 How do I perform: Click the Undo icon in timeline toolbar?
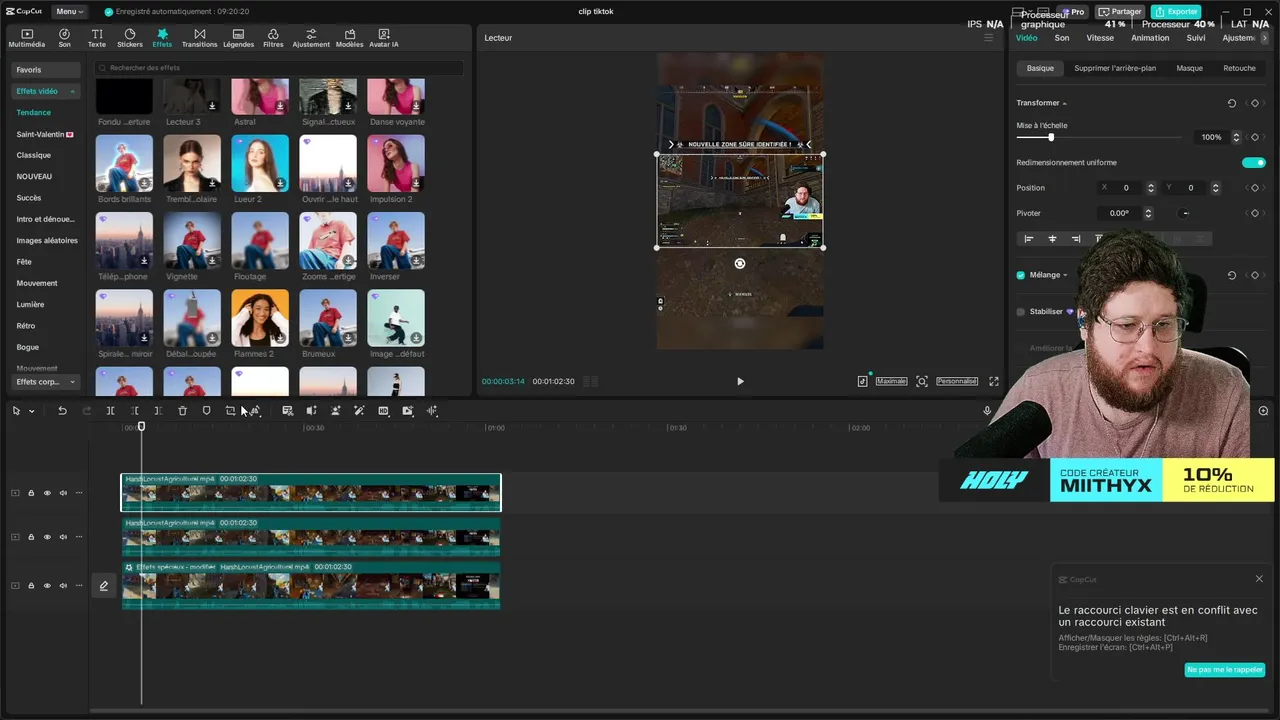(x=62, y=411)
